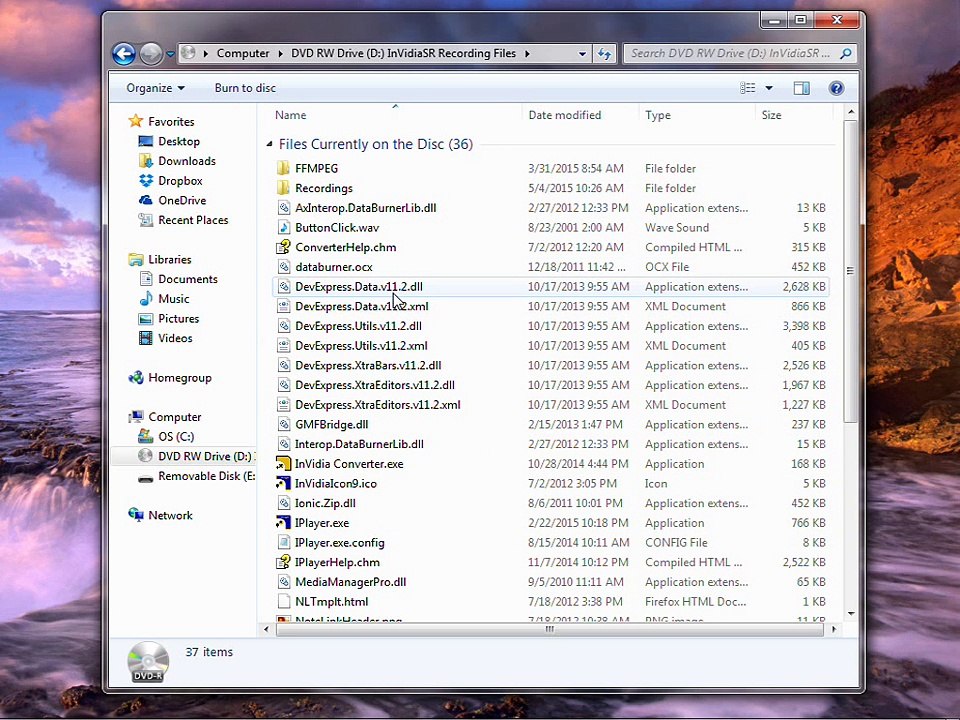Open the Organize menu
Viewport: 960px width, 720px height.
pos(155,88)
